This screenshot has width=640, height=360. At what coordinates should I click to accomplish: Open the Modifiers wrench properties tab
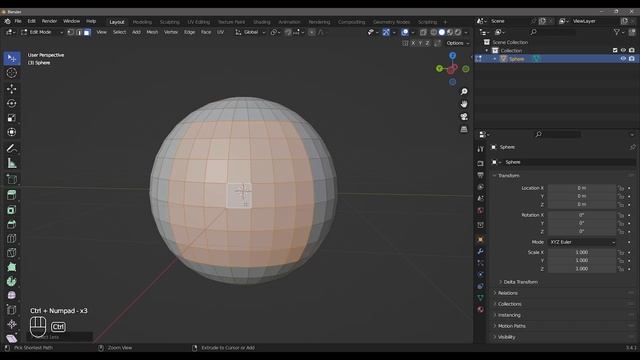click(x=480, y=251)
